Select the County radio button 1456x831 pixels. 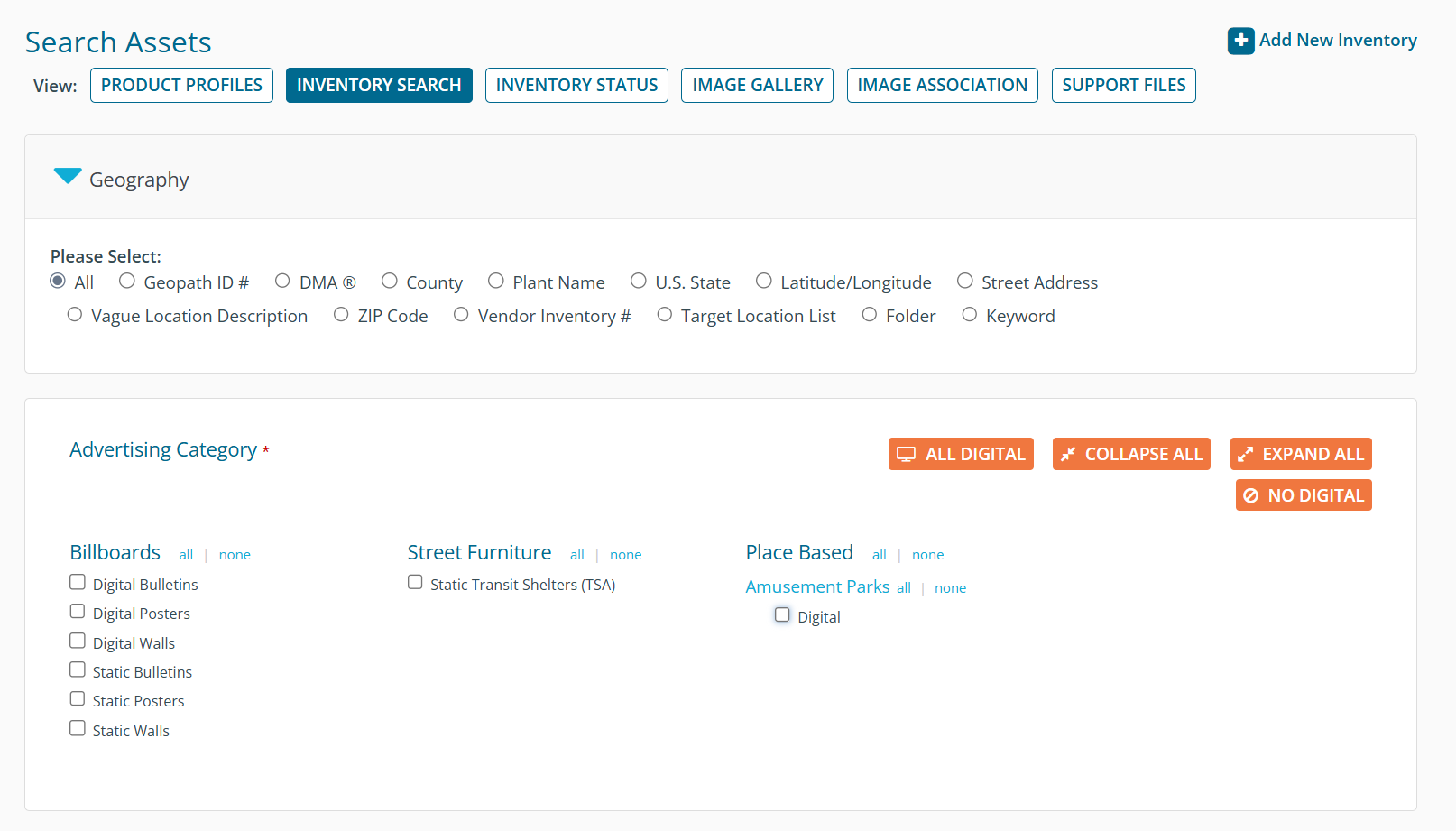pos(390,282)
